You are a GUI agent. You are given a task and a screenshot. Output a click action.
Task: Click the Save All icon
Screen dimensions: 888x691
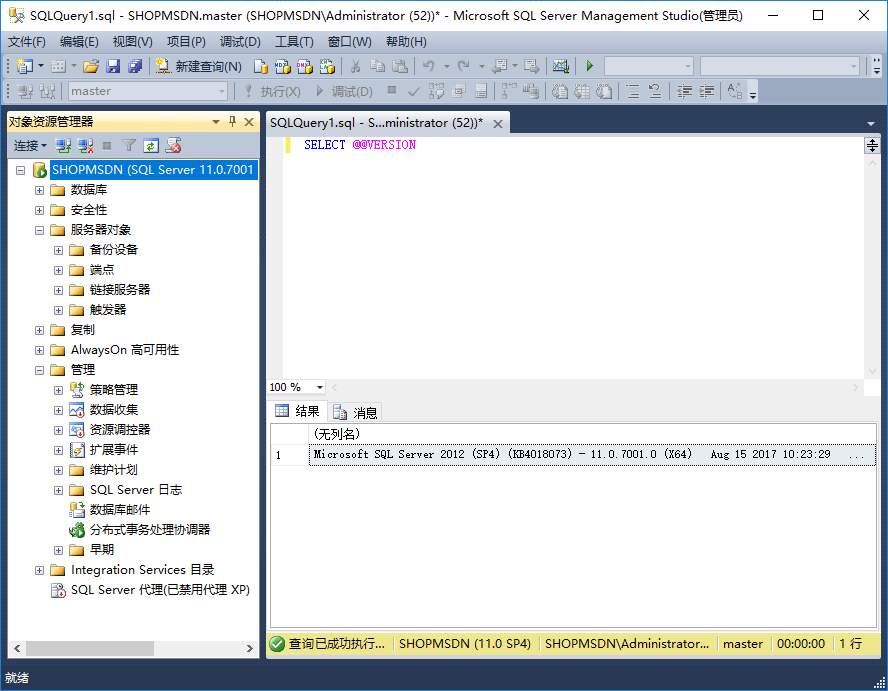tap(135, 66)
